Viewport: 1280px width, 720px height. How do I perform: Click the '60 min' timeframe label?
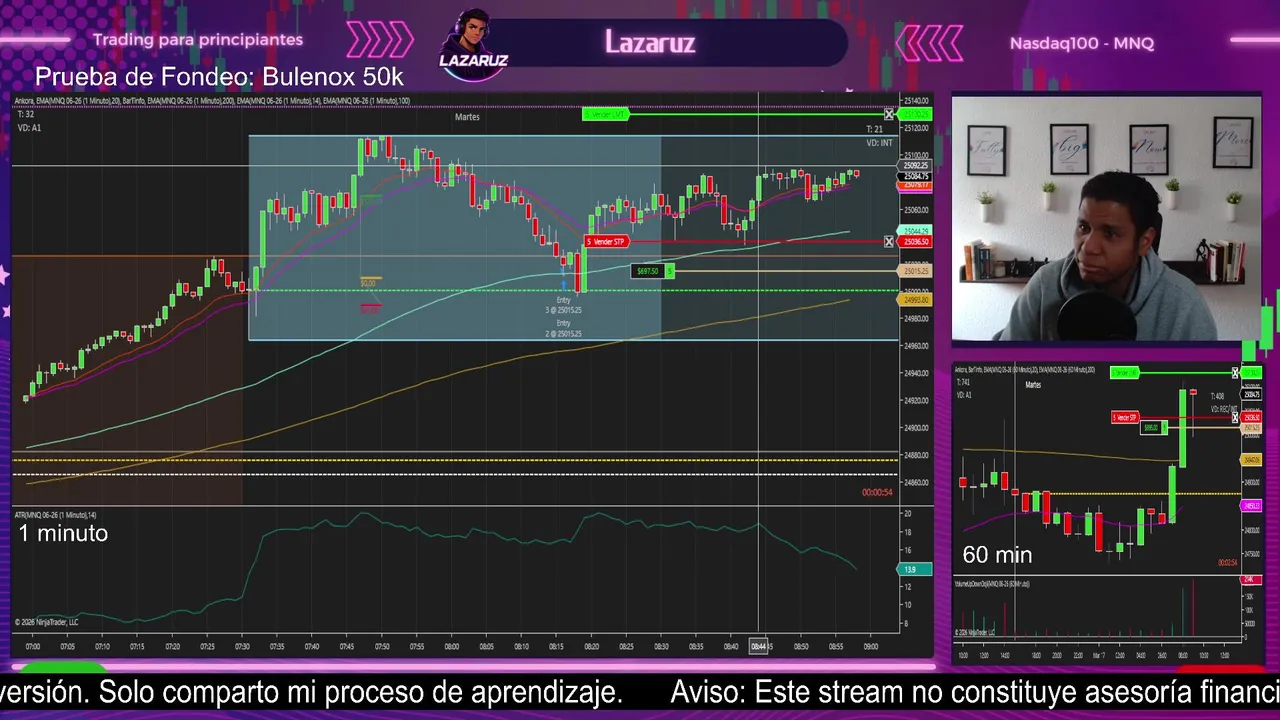[x=997, y=555]
